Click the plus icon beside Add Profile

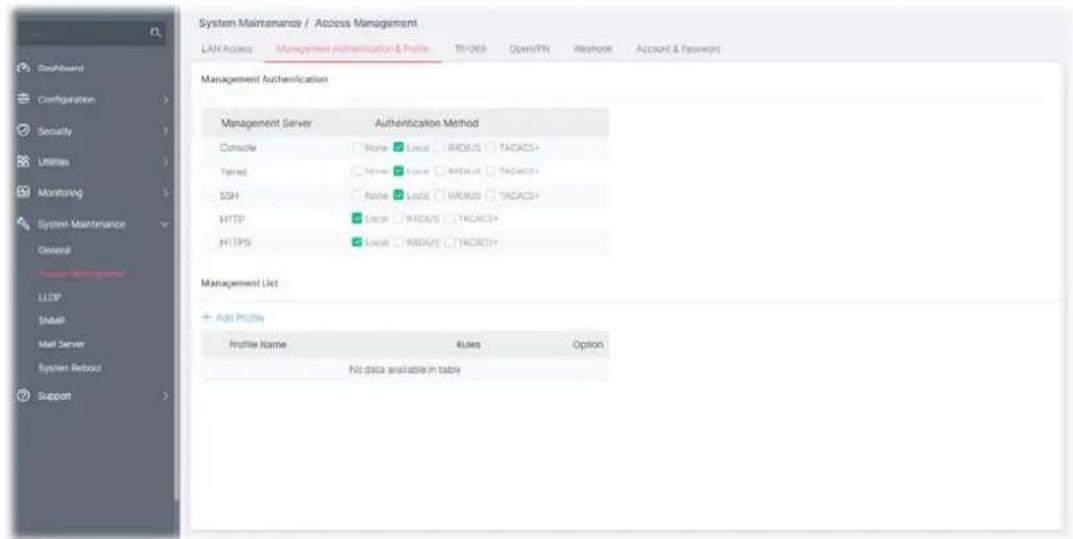pos(207,318)
